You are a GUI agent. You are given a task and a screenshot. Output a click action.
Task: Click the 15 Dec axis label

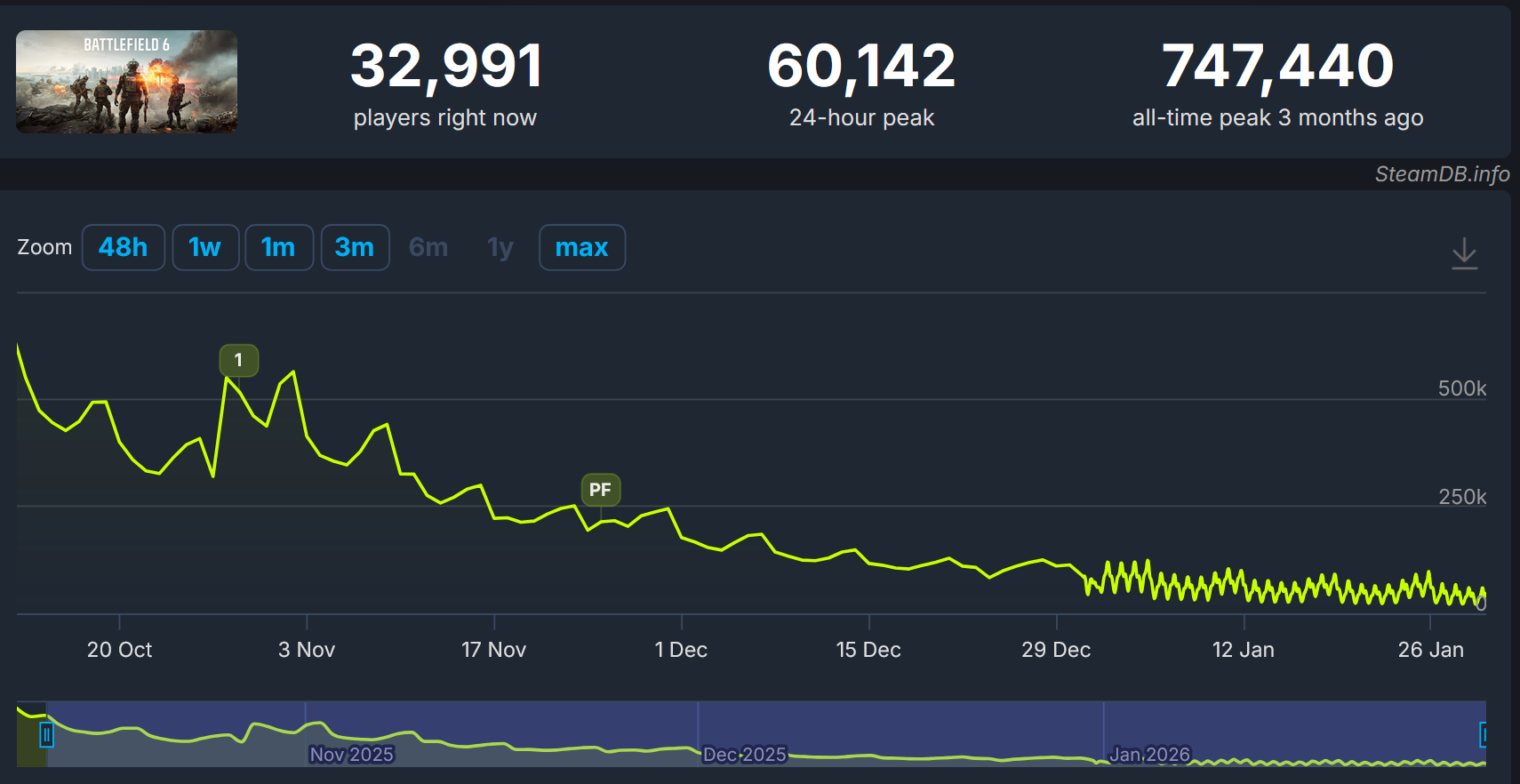pos(868,650)
